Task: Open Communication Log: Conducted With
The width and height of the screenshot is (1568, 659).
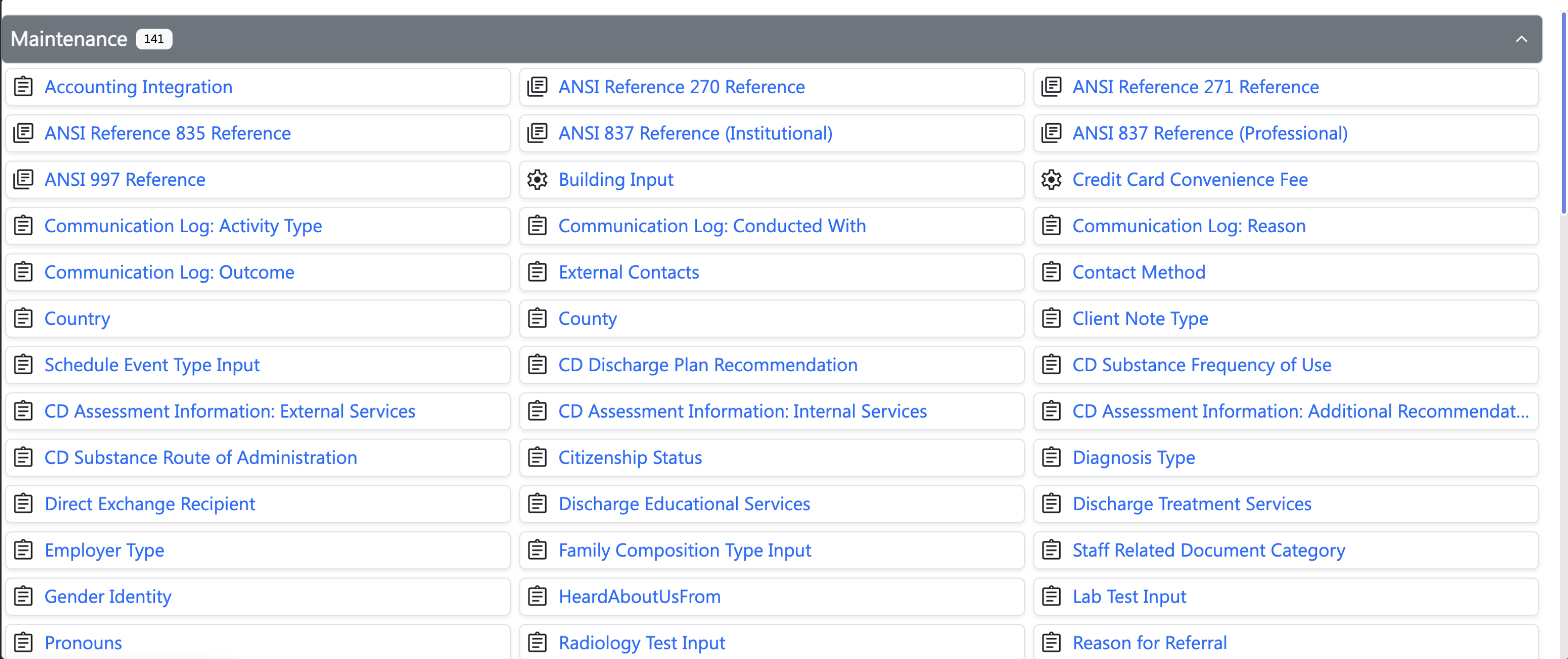Action: 712,226
